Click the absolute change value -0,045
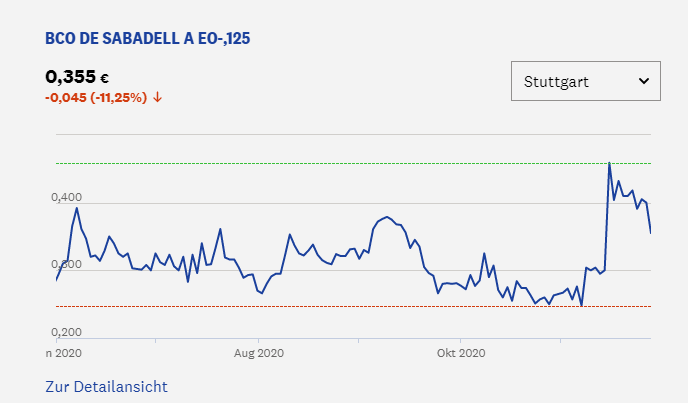 point(64,98)
